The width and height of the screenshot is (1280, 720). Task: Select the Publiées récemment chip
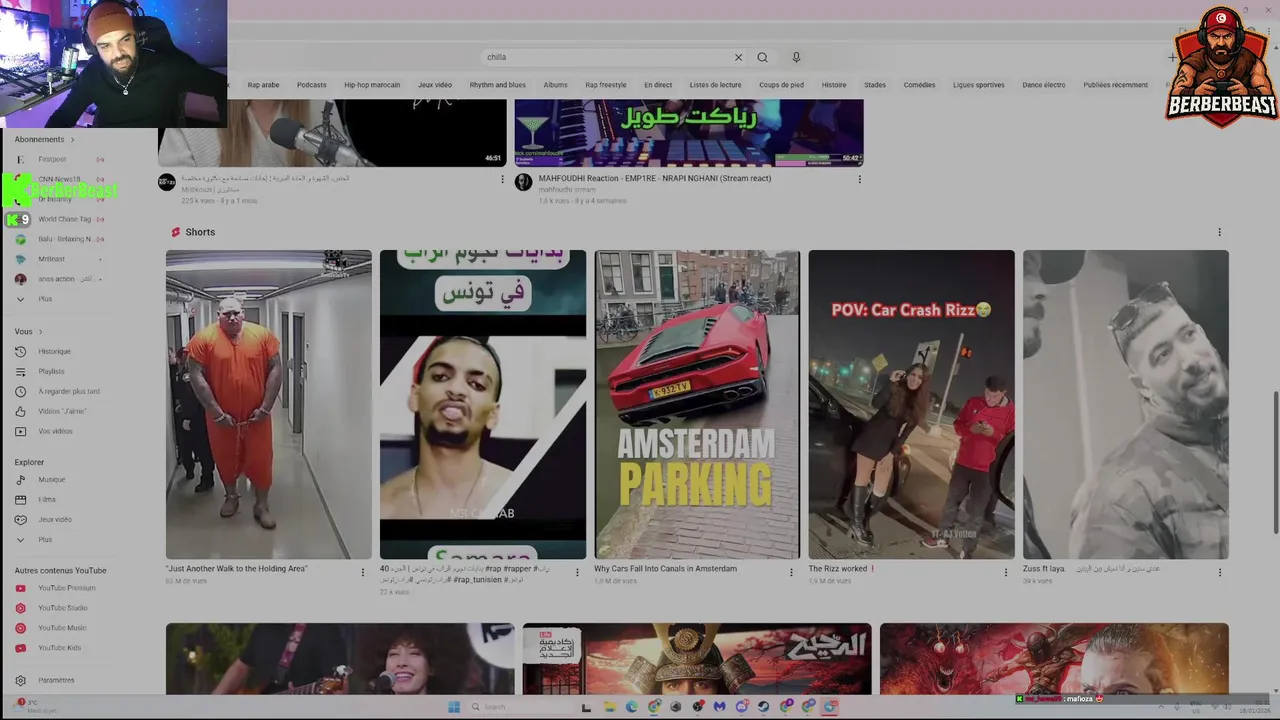click(1115, 85)
